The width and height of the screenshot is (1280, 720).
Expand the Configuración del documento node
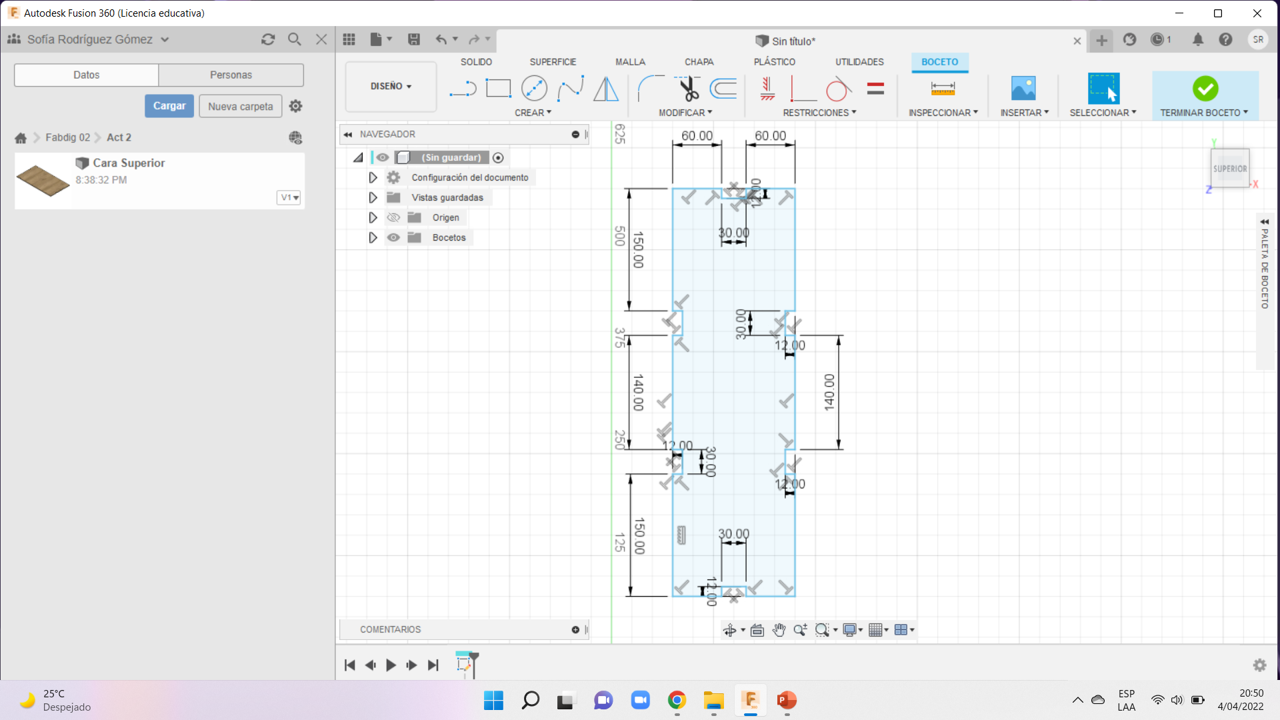[x=372, y=178]
